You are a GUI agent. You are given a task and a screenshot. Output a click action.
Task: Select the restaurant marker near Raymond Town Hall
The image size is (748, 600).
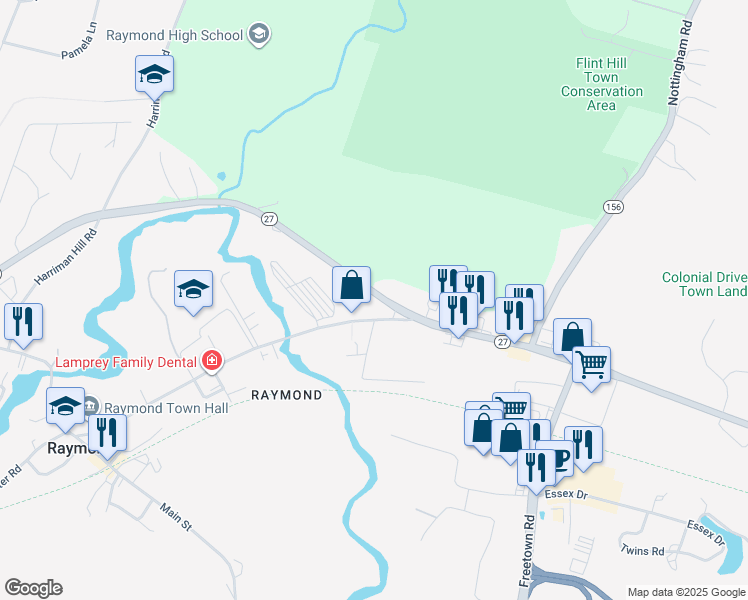[107, 434]
